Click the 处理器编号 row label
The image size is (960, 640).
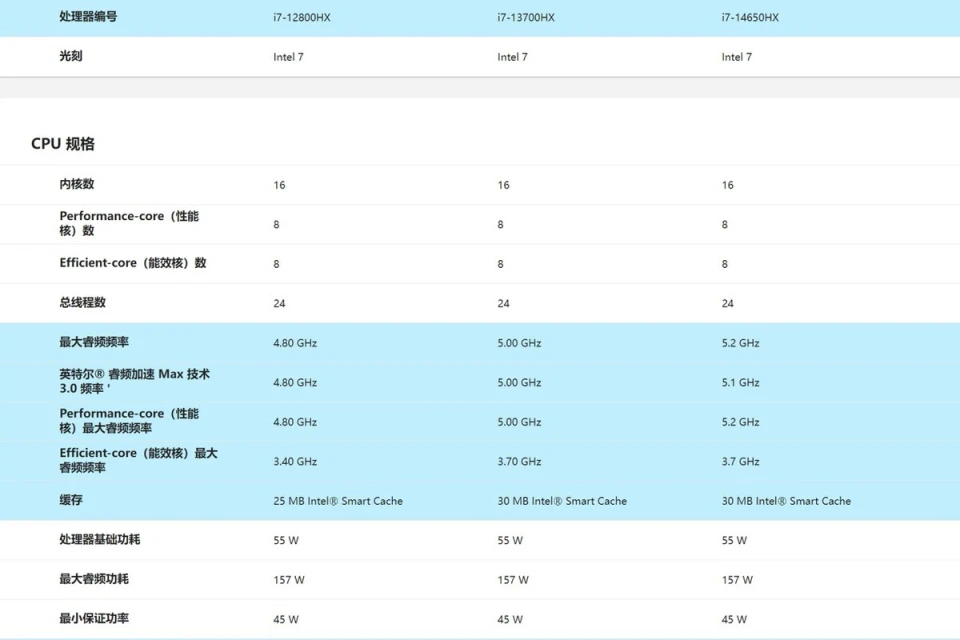[88, 17]
